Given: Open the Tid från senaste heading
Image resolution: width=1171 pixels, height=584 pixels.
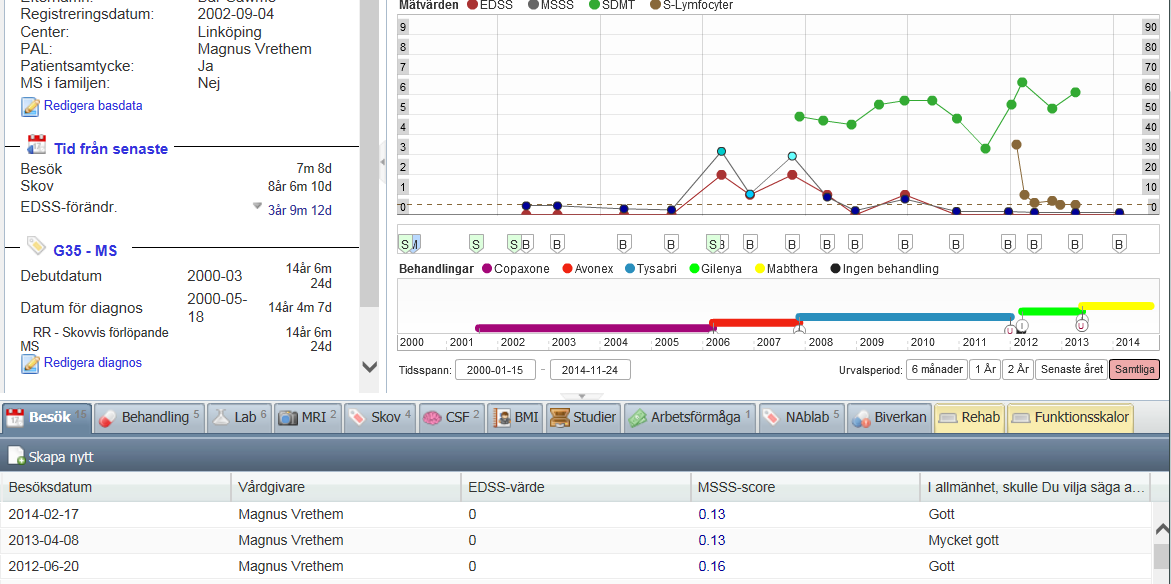Looking at the screenshot, I should click(111, 149).
